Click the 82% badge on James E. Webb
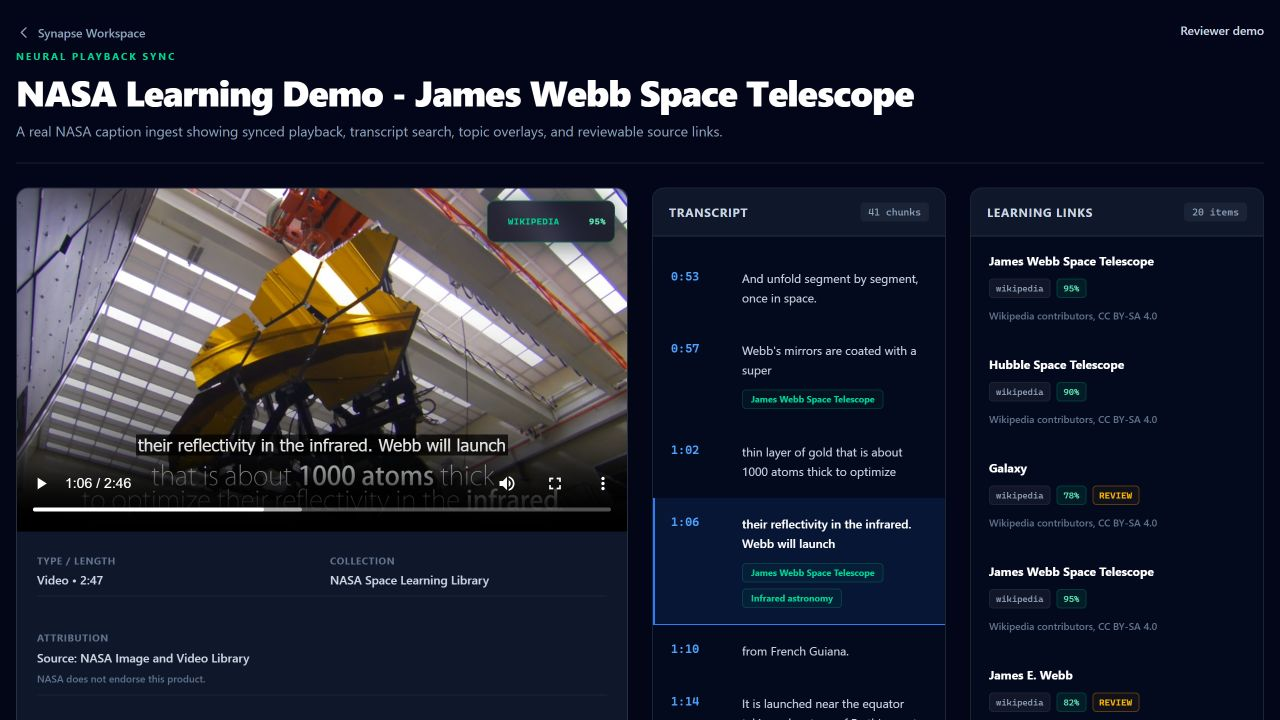Image resolution: width=1280 pixels, height=720 pixels. coord(1072,703)
